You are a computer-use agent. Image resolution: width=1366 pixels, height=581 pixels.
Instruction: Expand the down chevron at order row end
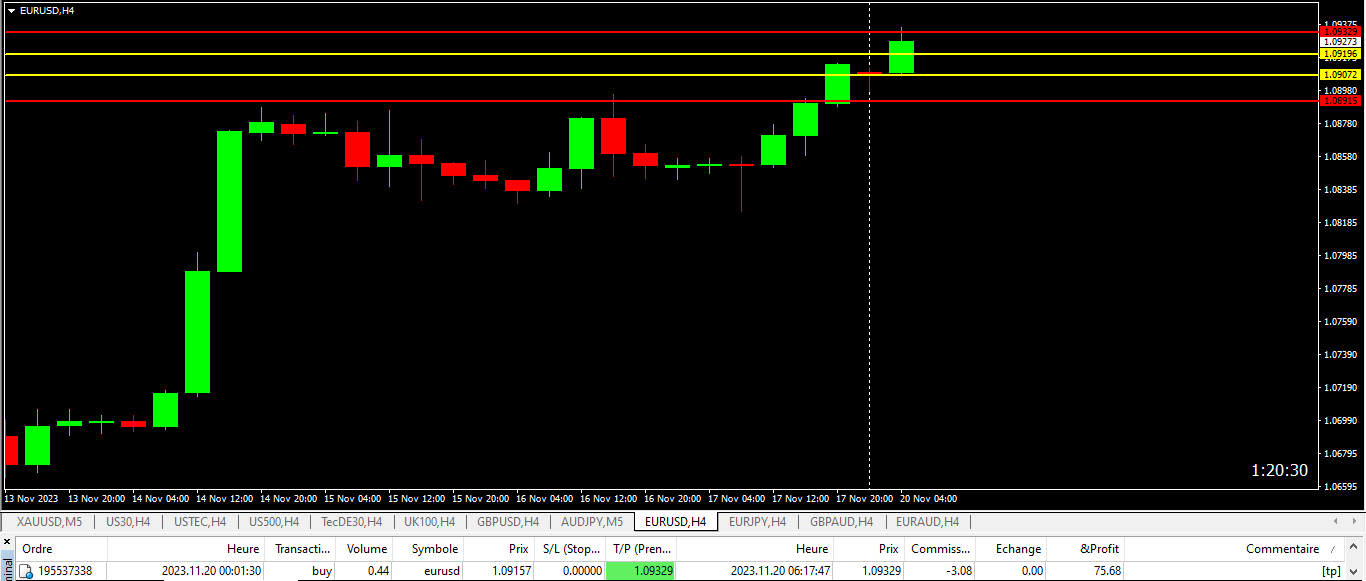(1354, 571)
